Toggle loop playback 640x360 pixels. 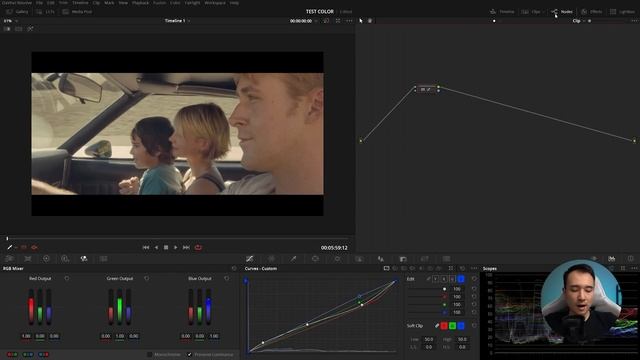pyautogui.click(x=198, y=247)
